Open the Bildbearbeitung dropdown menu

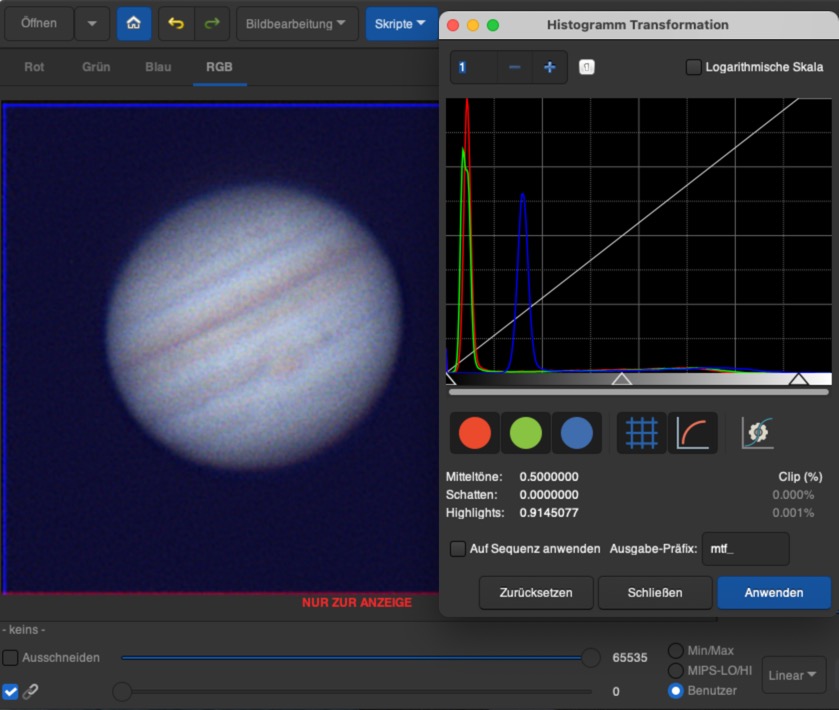(x=296, y=23)
